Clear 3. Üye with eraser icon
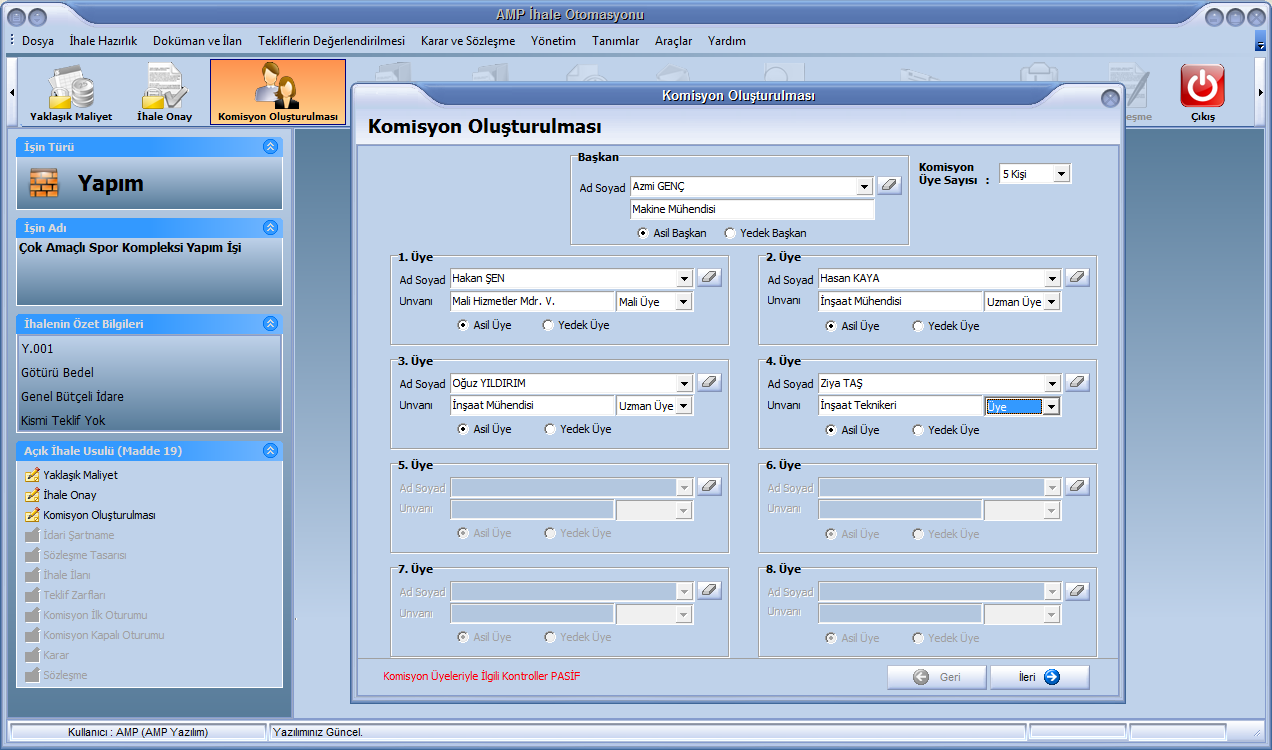 point(708,382)
